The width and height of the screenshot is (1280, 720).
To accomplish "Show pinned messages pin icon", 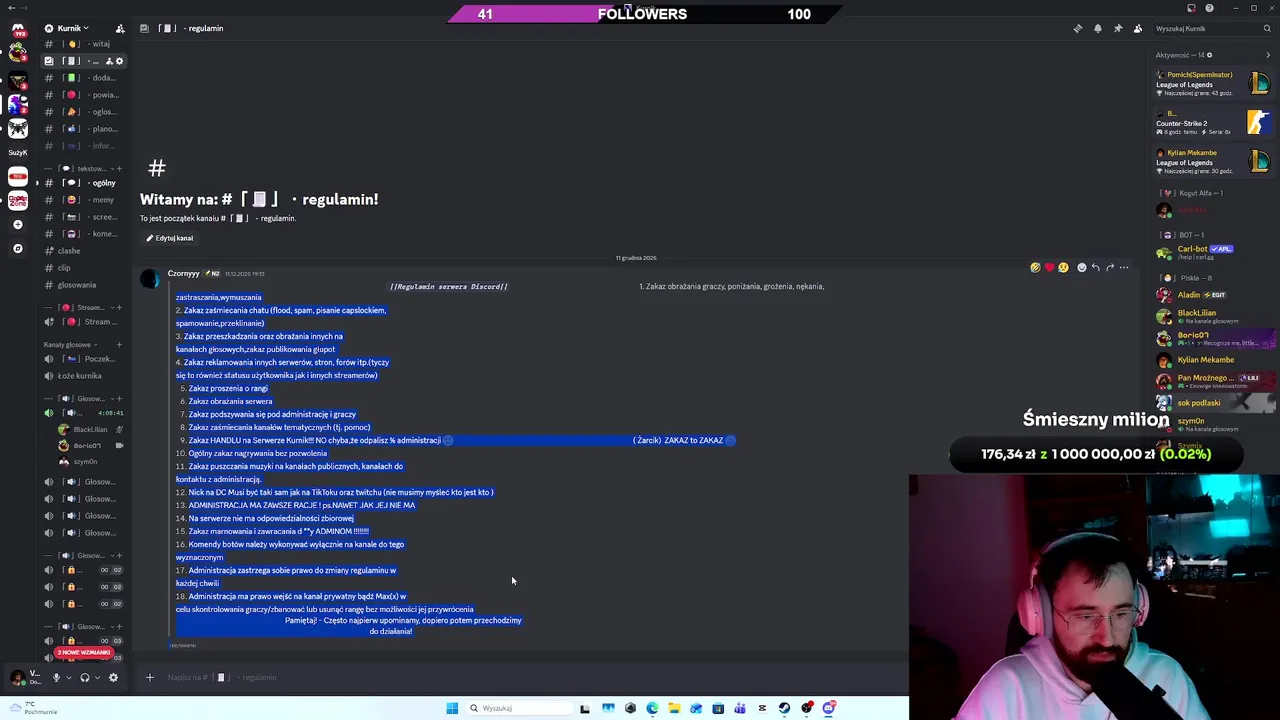I will (1117, 28).
